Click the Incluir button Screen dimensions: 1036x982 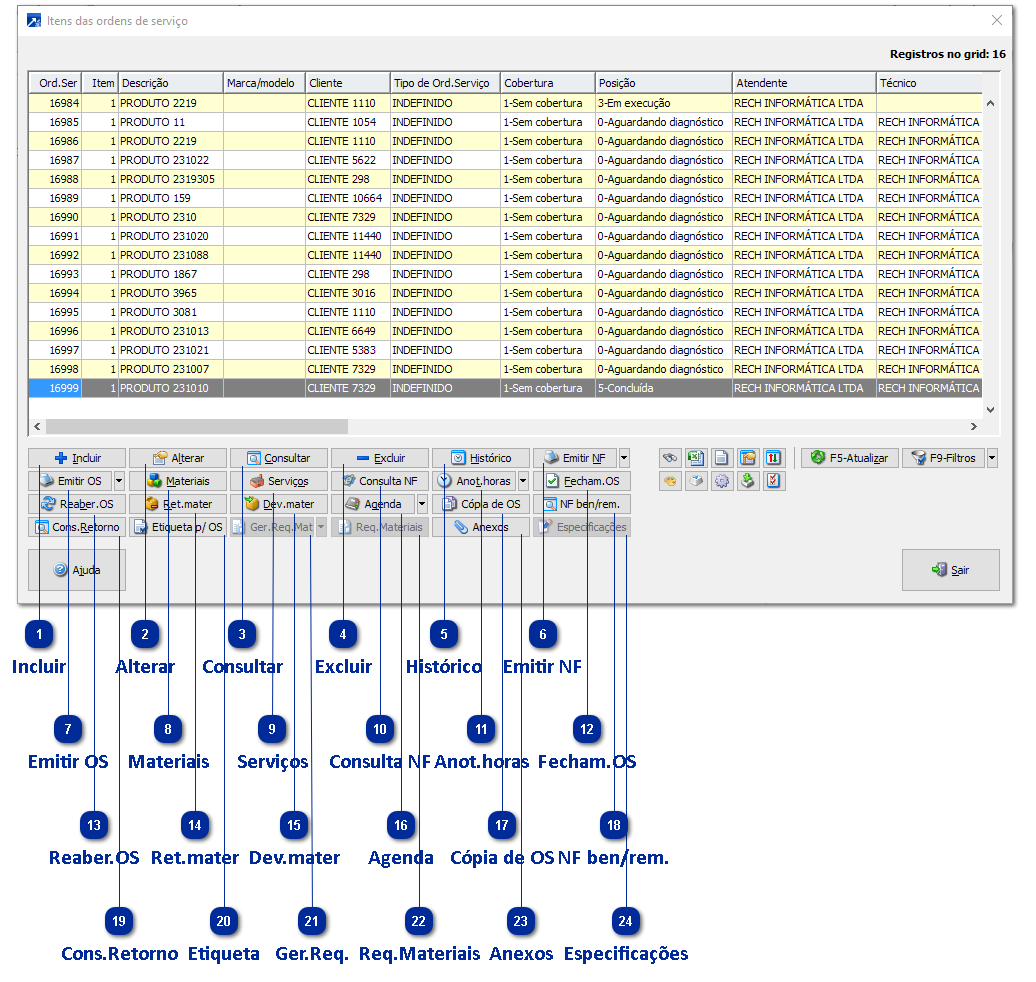click(77, 458)
